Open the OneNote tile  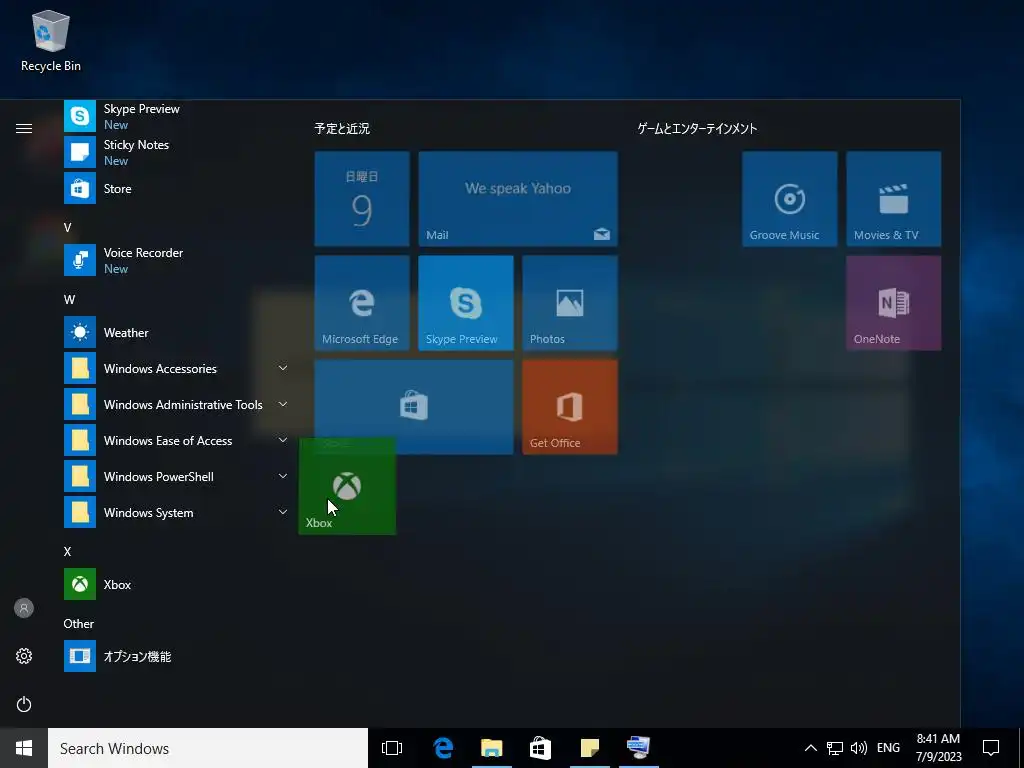click(x=893, y=303)
